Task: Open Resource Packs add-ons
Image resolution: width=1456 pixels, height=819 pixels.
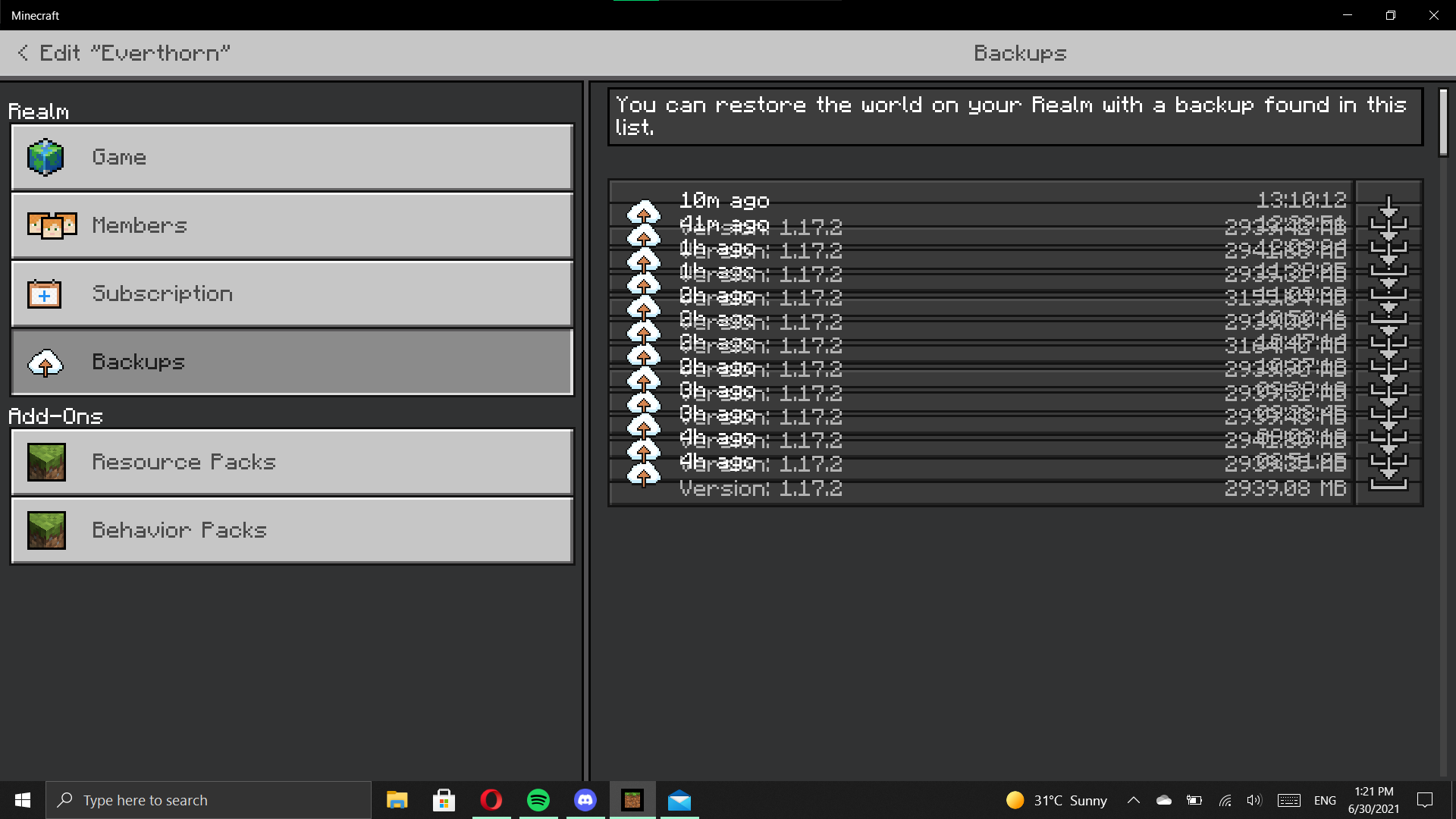Action: tap(292, 463)
